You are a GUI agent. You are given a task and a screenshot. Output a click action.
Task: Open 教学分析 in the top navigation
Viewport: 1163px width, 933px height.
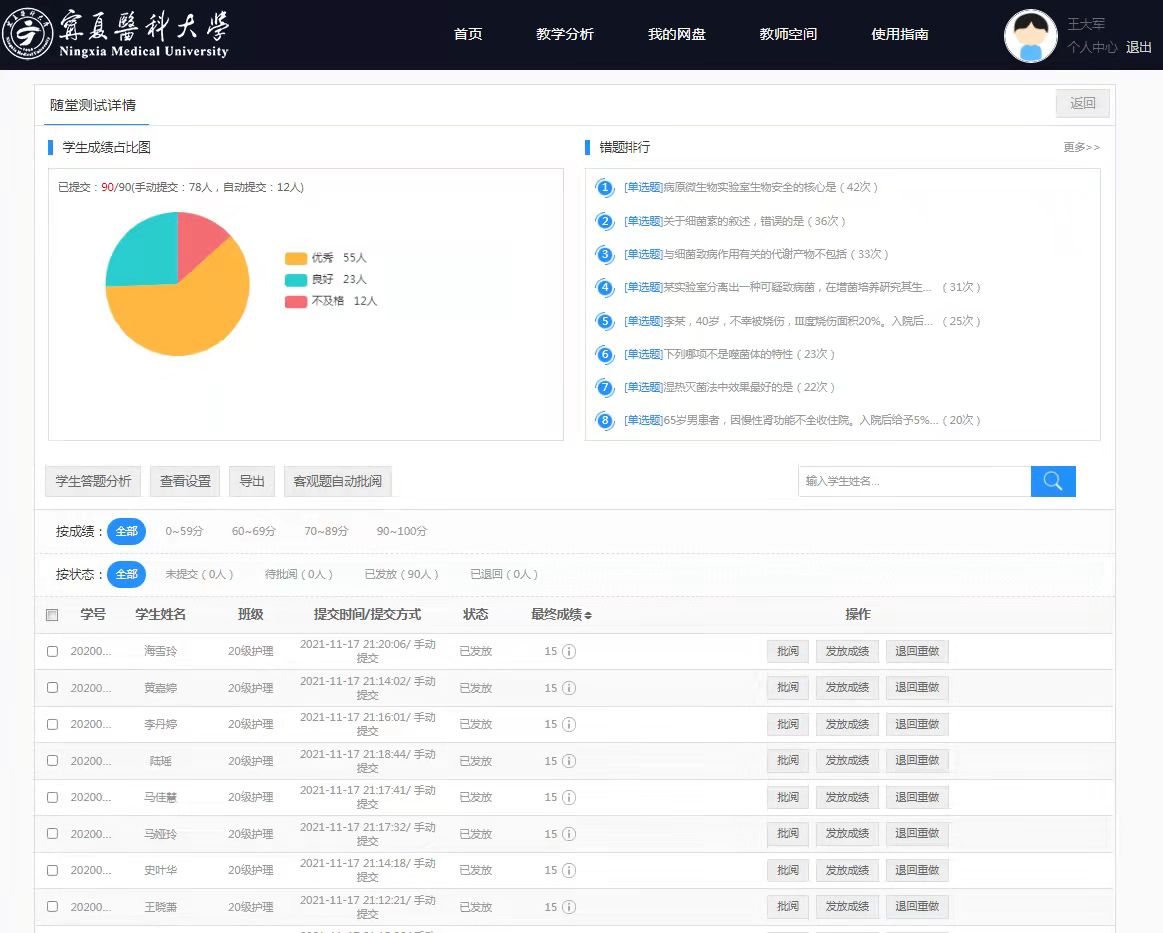(564, 34)
